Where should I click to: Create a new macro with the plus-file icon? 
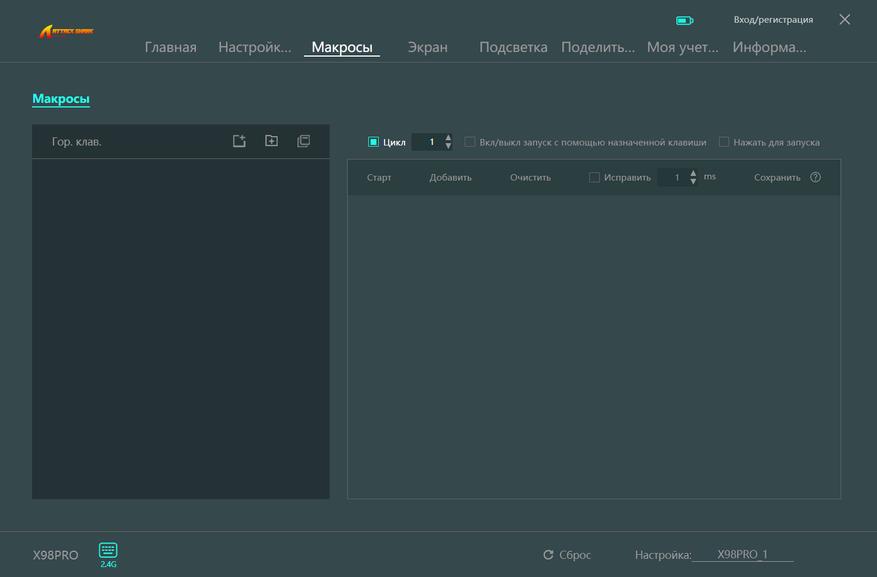239,141
